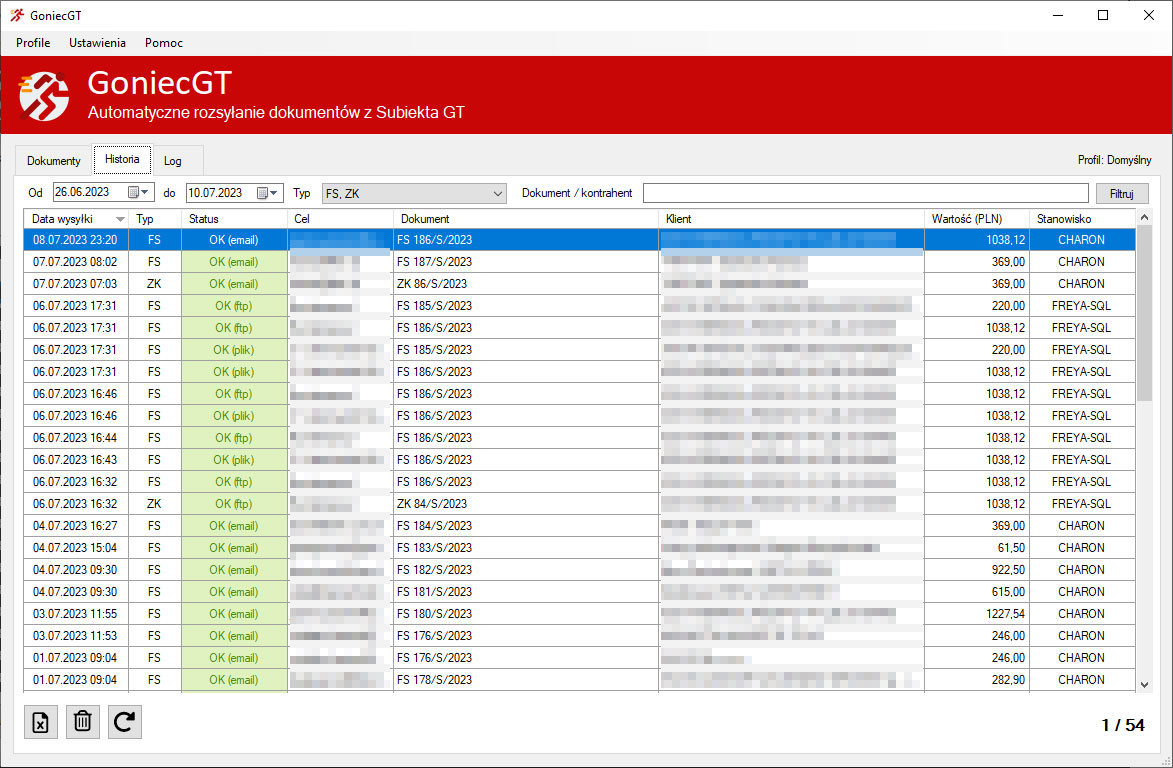Click the table vertical scrollbar thumb

click(x=1144, y=313)
